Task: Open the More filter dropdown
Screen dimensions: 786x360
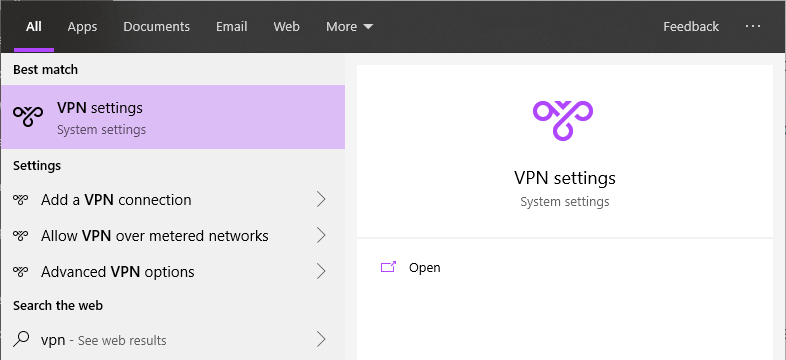Action: click(349, 27)
